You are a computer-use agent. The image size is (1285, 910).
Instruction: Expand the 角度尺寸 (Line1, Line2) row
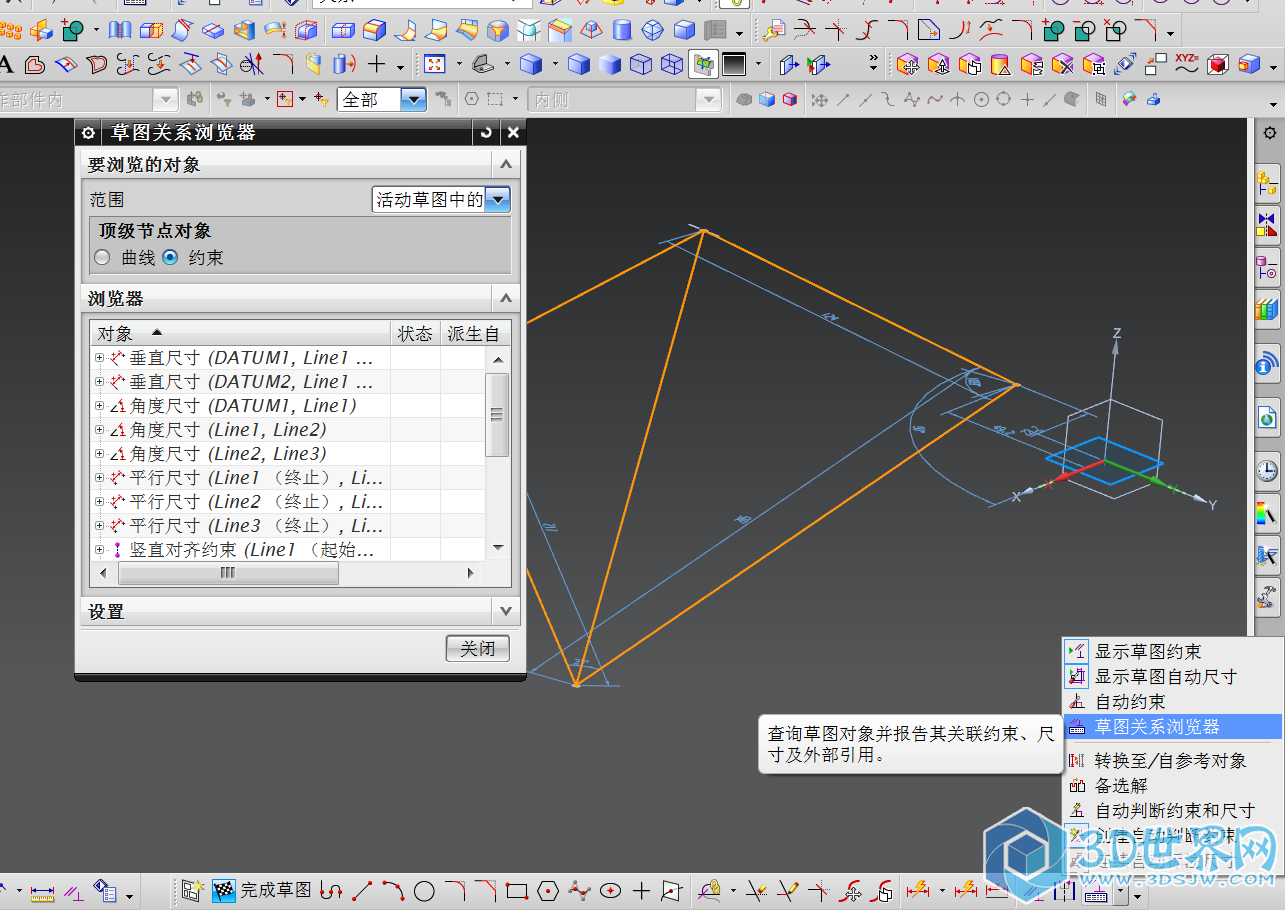(99, 430)
